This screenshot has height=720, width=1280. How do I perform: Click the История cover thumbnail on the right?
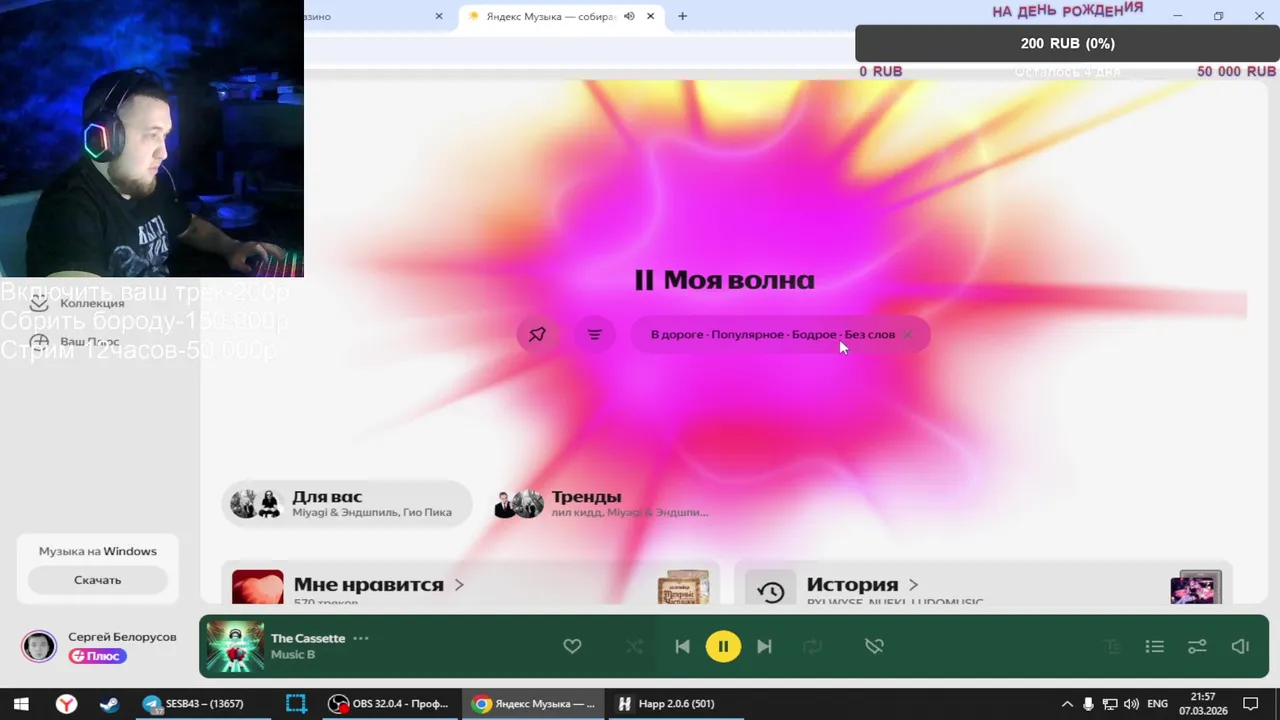coord(1196,587)
